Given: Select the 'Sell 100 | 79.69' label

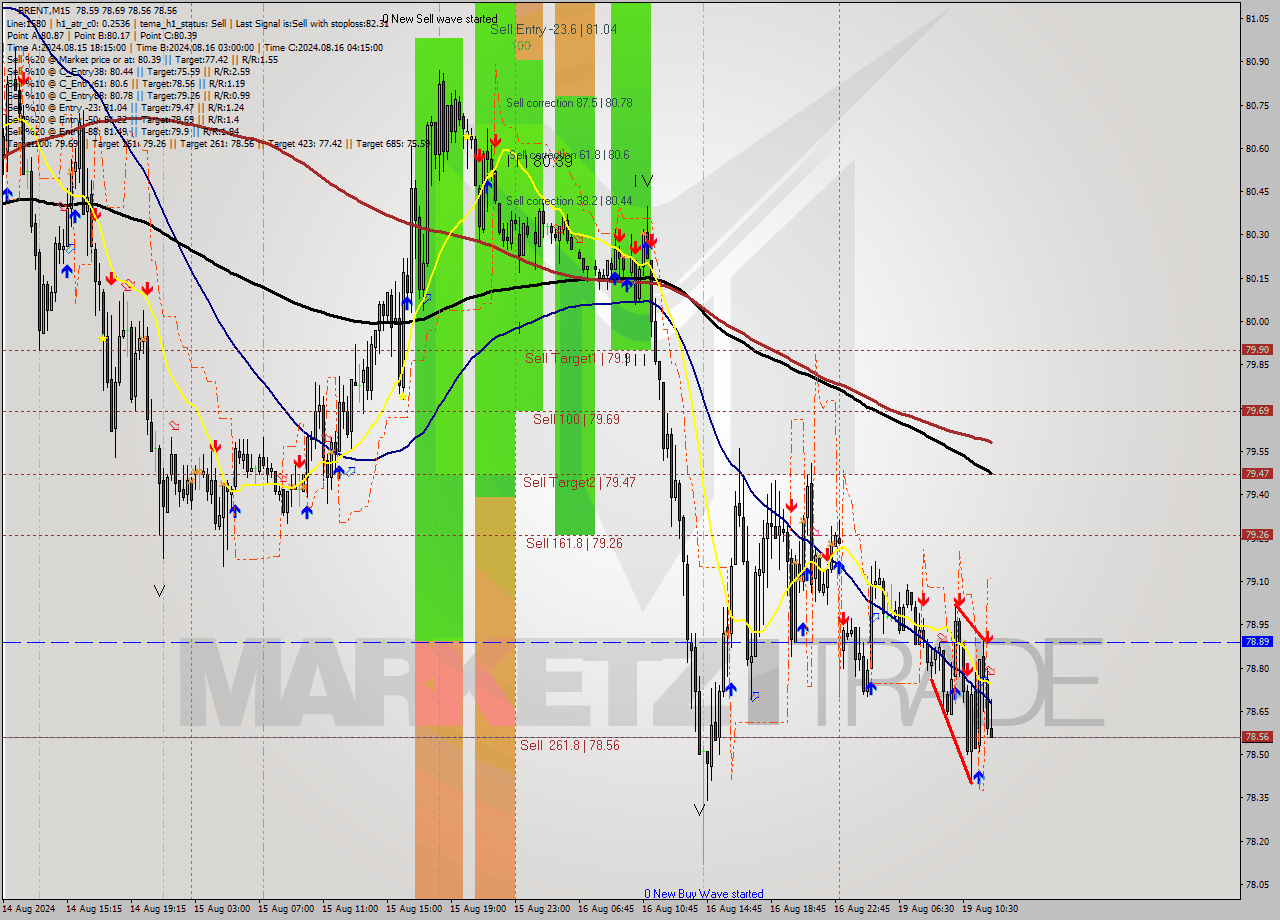Looking at the screenshot, I should point(576,419).
